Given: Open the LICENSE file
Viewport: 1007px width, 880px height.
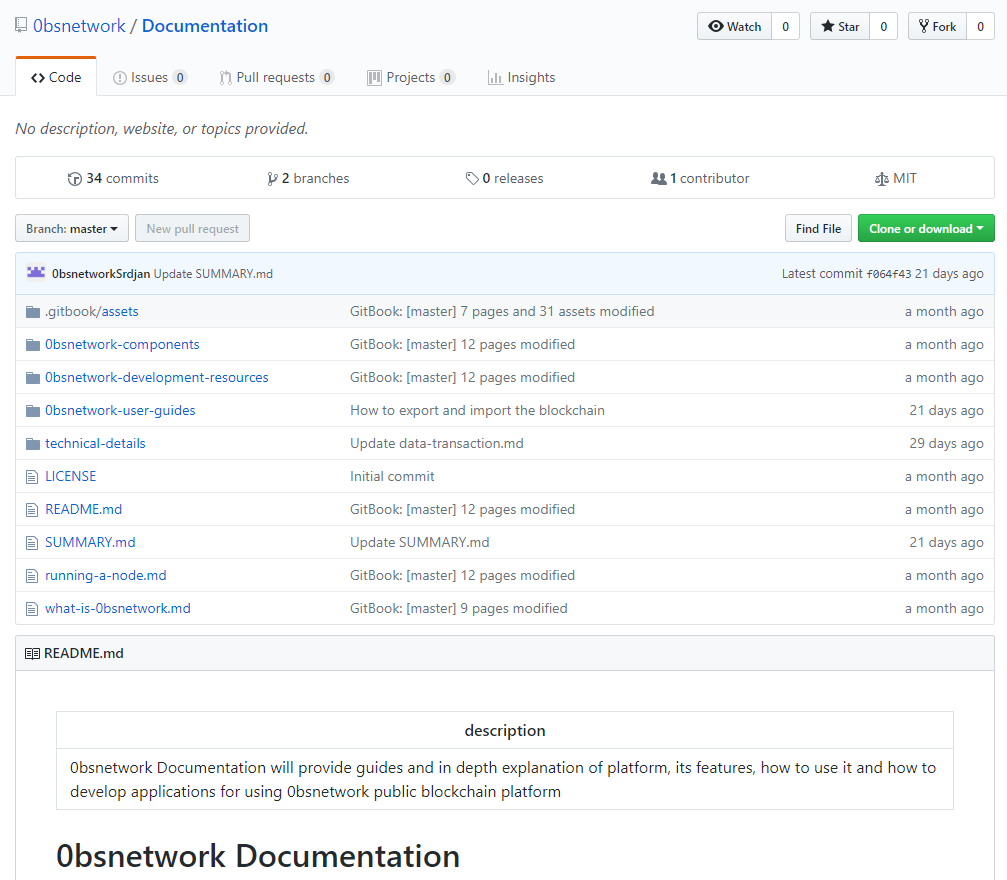Looking at the screenshot, I should (x=71, y=477).
